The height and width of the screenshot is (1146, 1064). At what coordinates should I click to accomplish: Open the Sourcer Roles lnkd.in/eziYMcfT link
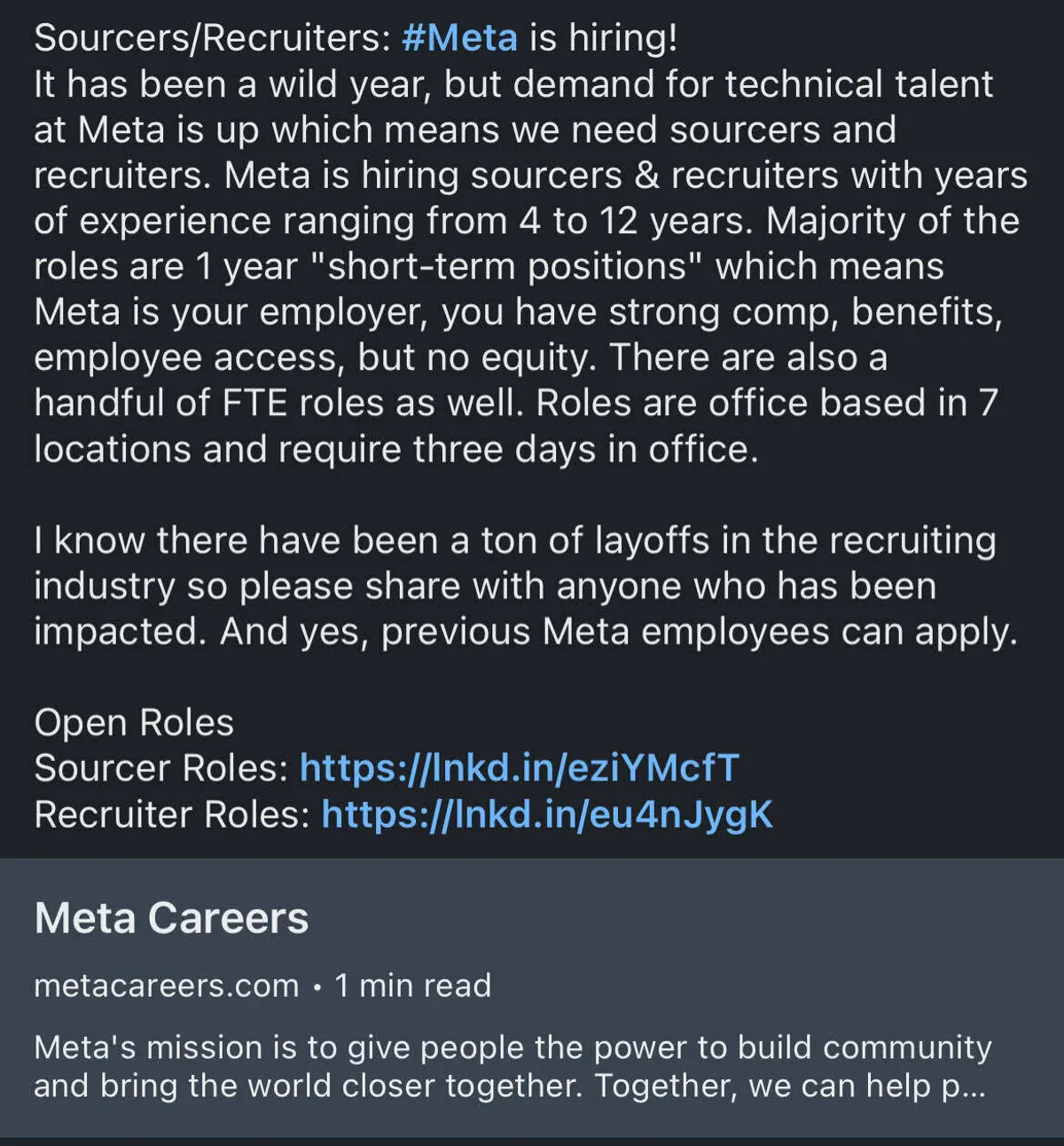click(x=519, y=768)
